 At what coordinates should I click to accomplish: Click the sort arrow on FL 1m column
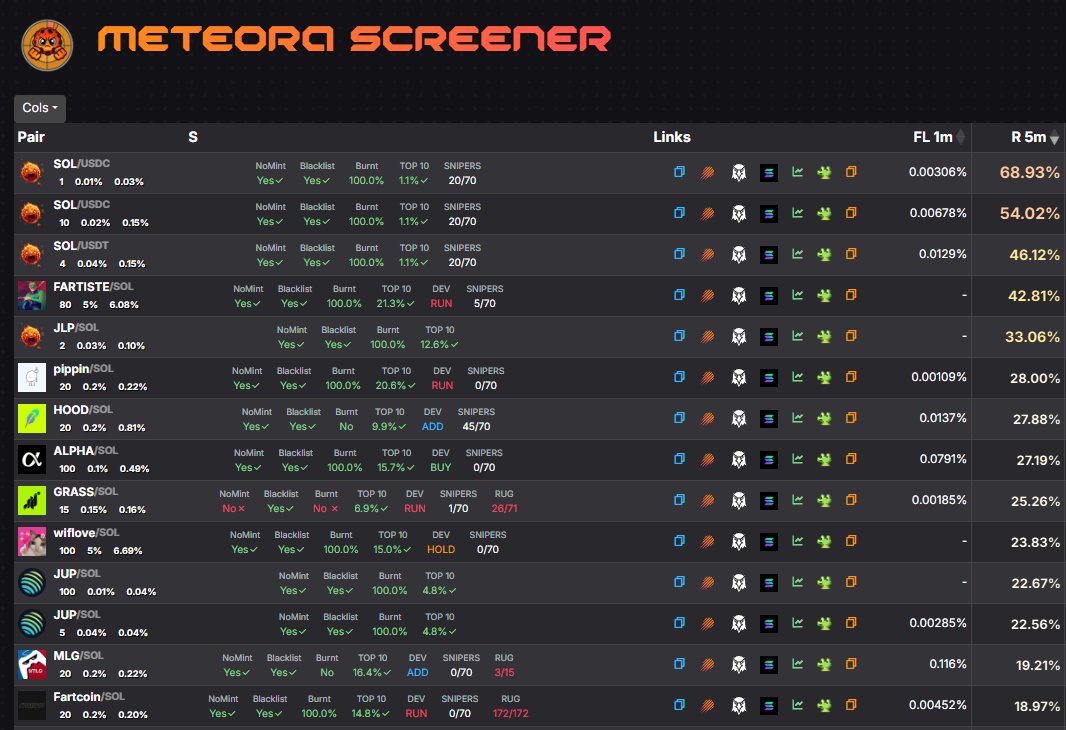(x=960, y=137)
